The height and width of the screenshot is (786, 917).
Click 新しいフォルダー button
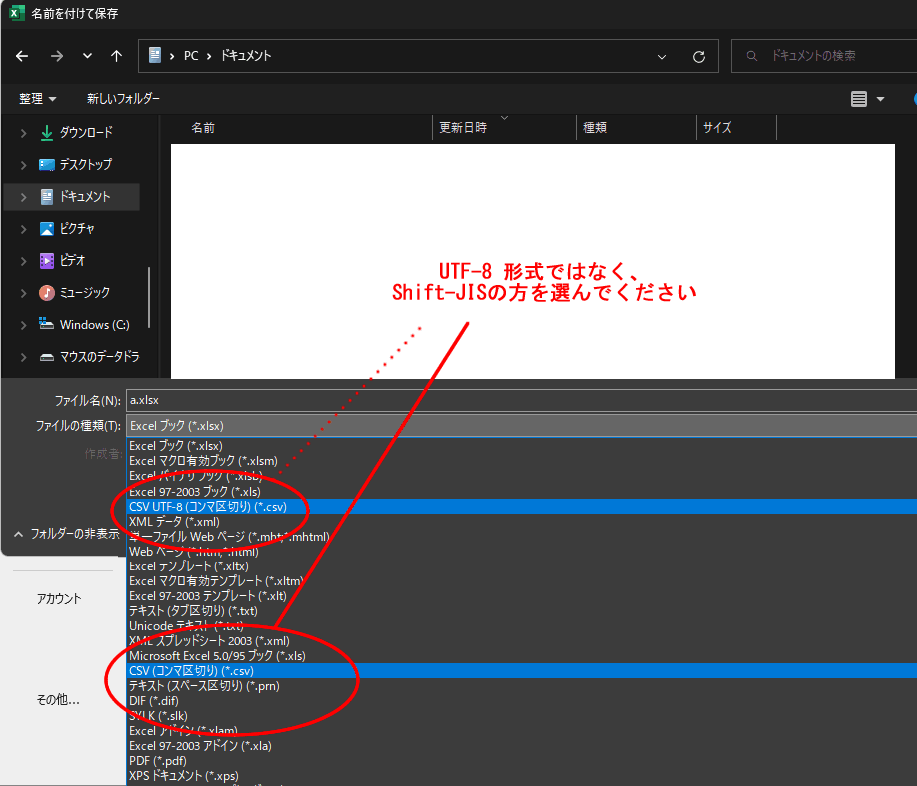[x=123, y=99]
